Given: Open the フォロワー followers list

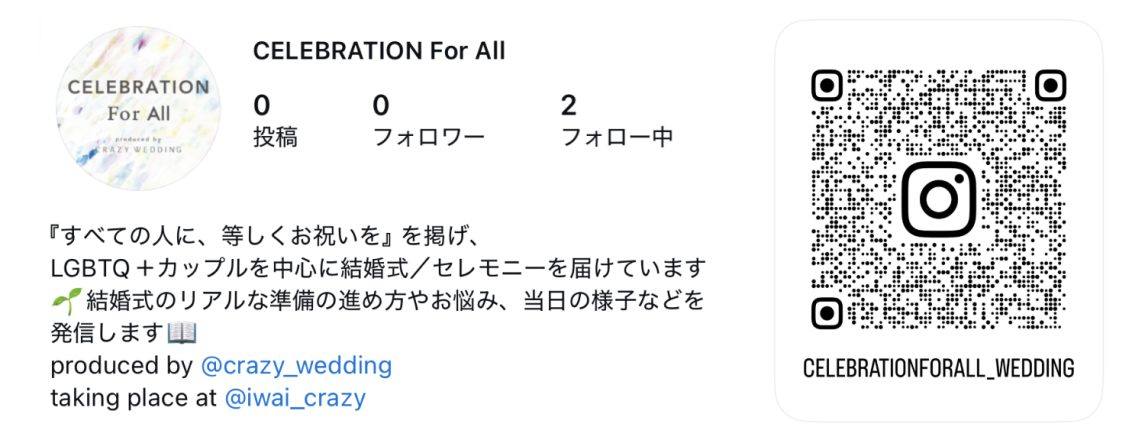Looking at the screenshot, I should pyautogui.click(x=427, y=121).
